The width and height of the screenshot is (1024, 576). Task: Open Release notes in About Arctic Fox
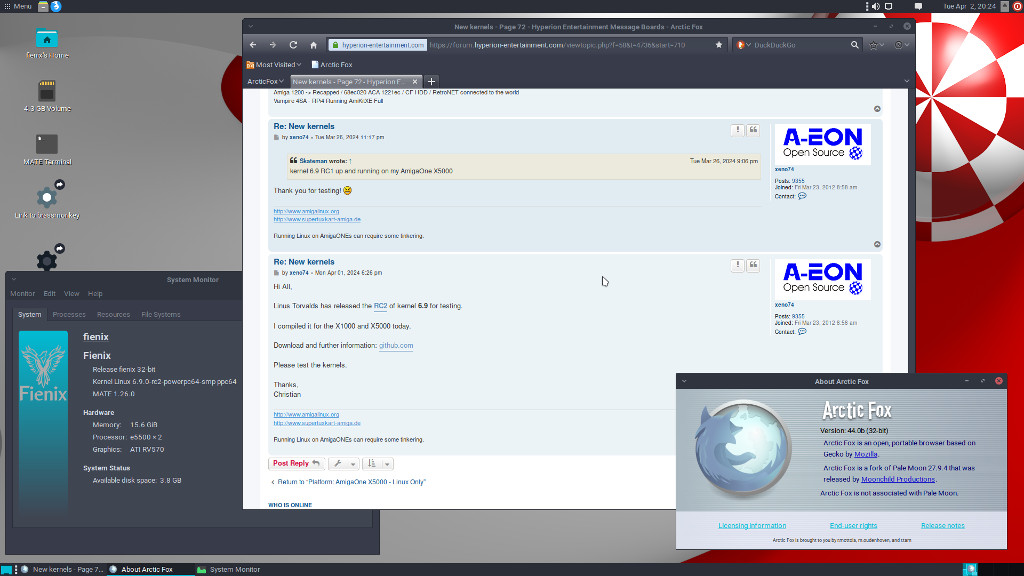pos(942,526)
